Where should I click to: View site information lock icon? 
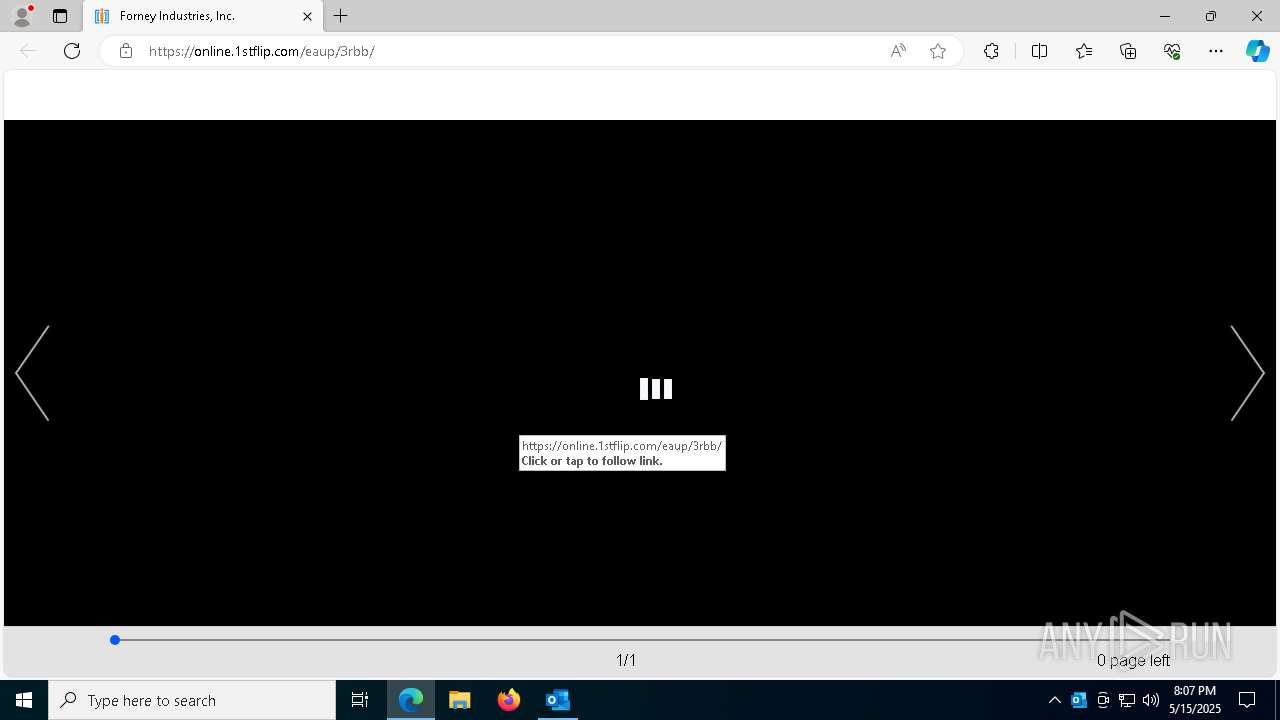pyautogui.click(x=125, y=51)
